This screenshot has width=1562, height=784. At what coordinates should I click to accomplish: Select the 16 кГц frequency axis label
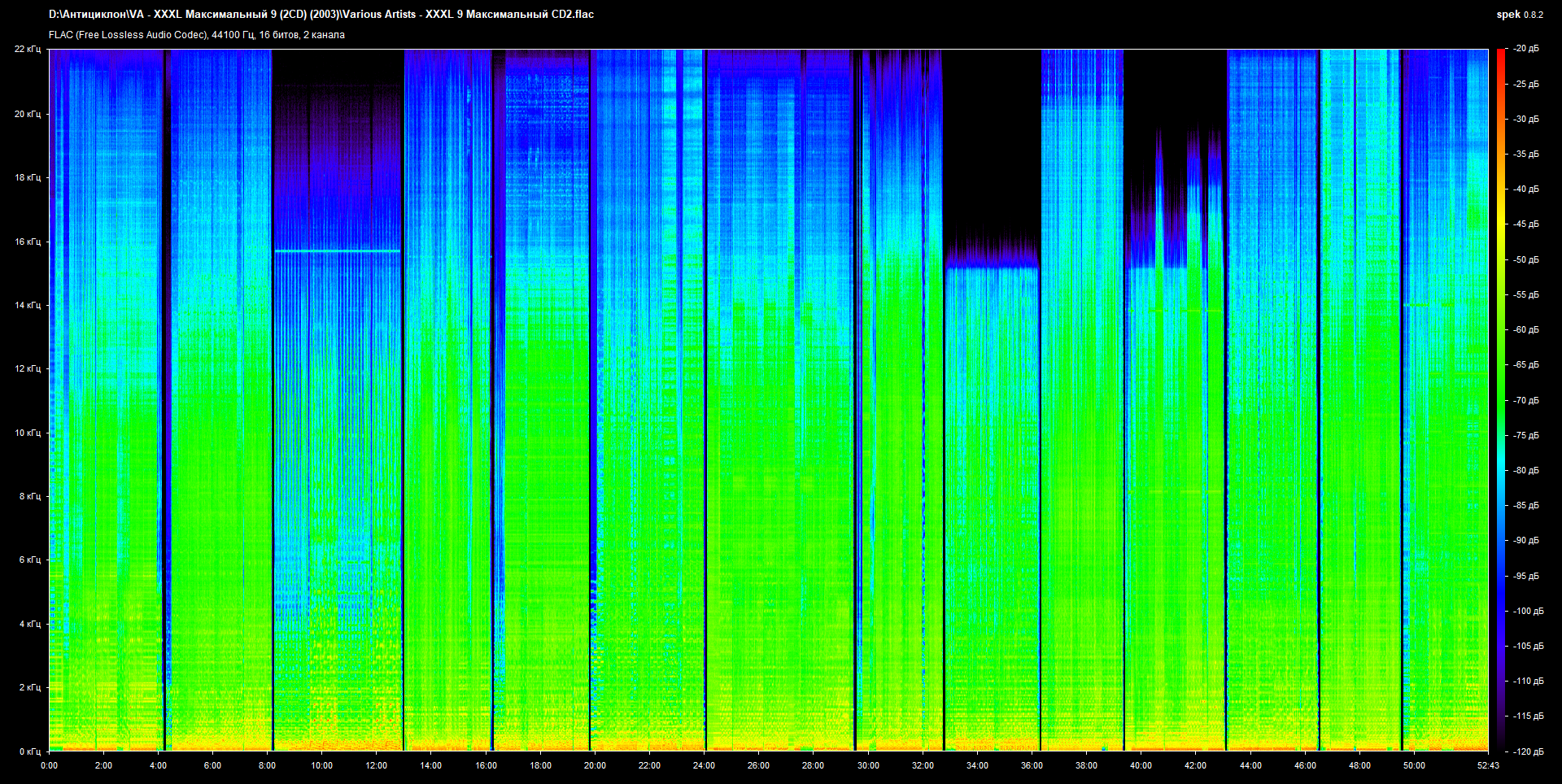(28, 242)
